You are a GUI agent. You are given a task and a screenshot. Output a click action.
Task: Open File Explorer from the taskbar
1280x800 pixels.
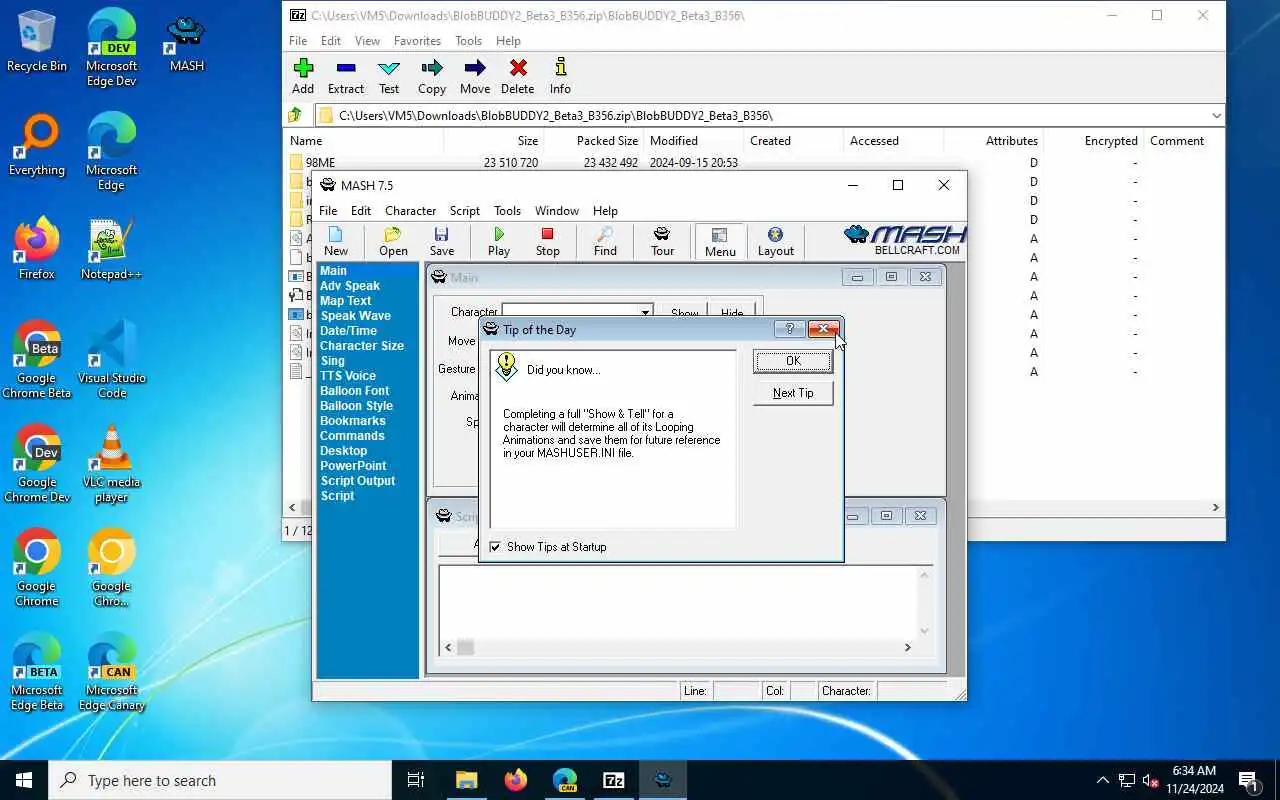pyautogui.click(x=467, y=780)
